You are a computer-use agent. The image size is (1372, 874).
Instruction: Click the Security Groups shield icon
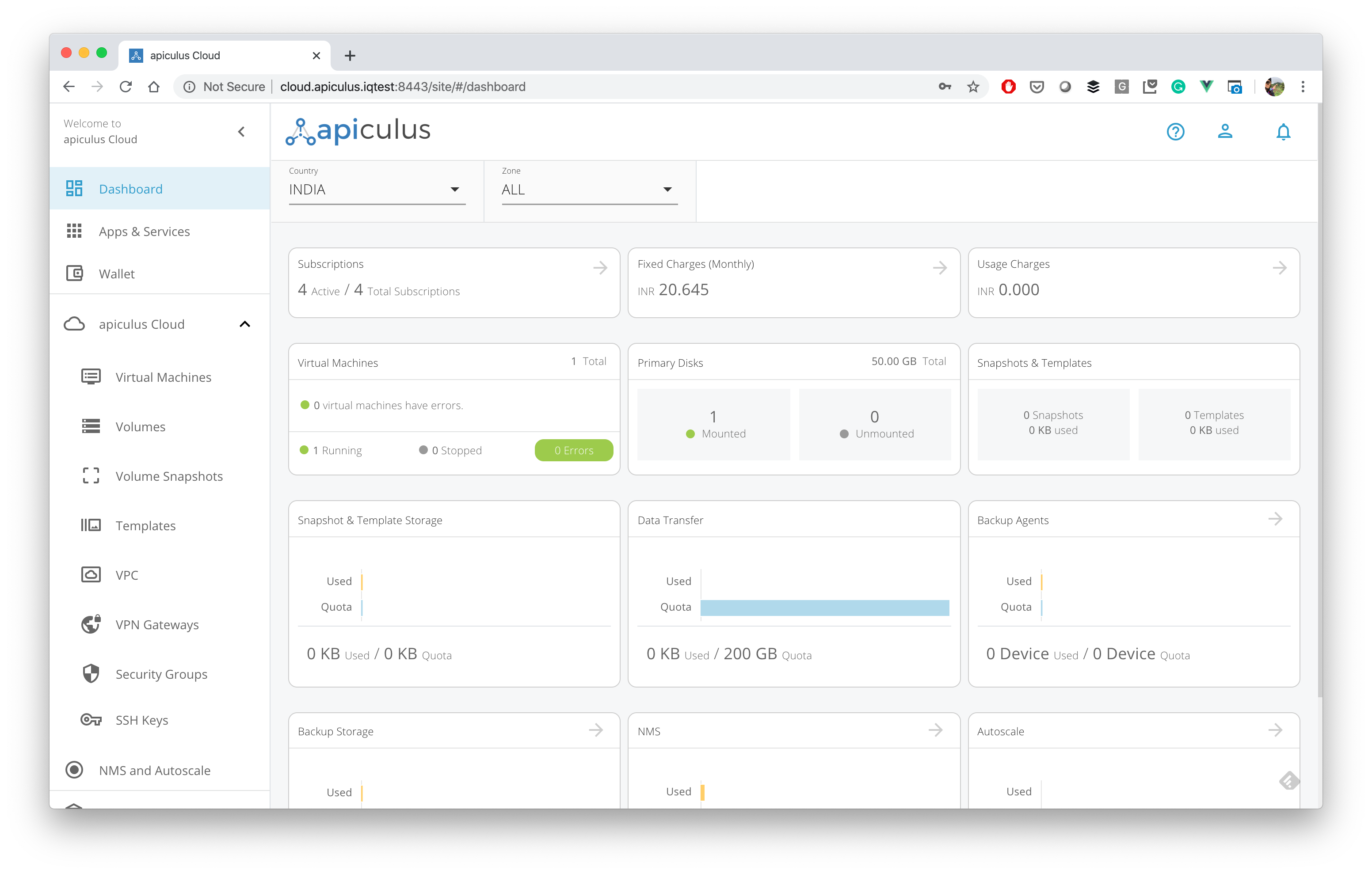91,673
